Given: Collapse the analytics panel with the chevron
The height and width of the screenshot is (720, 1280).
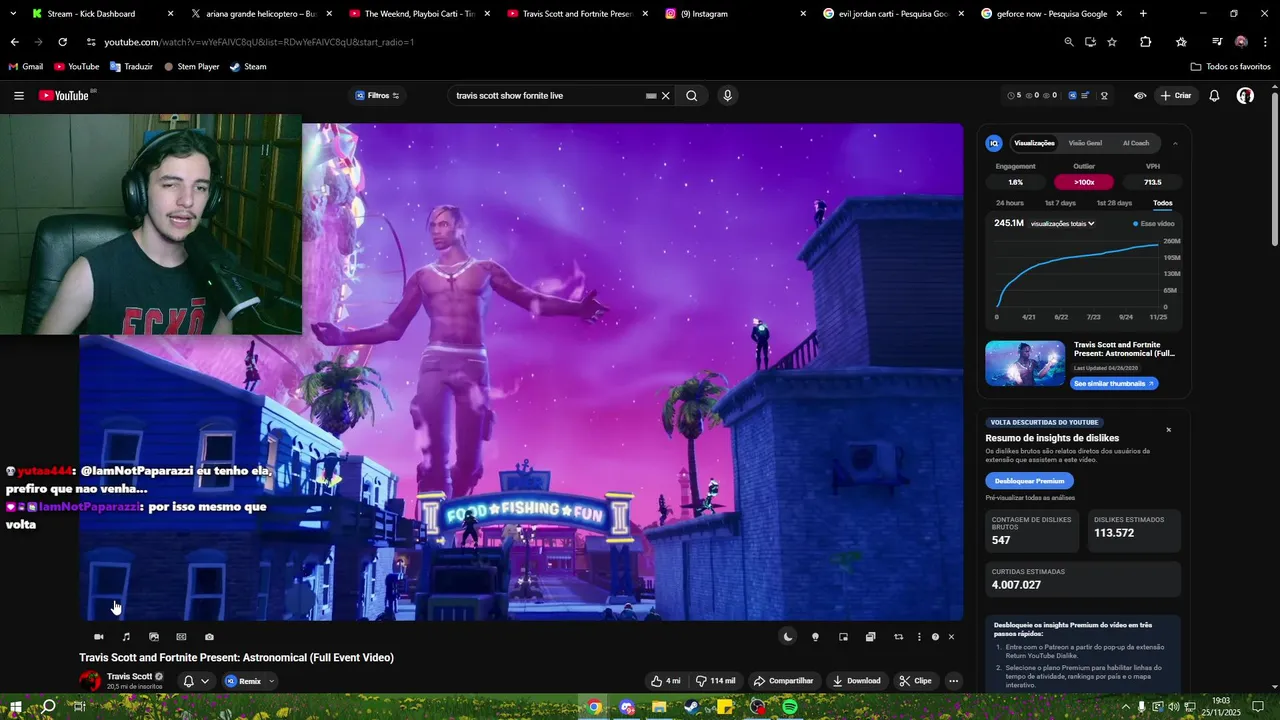Looking at the screenshot, I should (x=1175, y=143).
